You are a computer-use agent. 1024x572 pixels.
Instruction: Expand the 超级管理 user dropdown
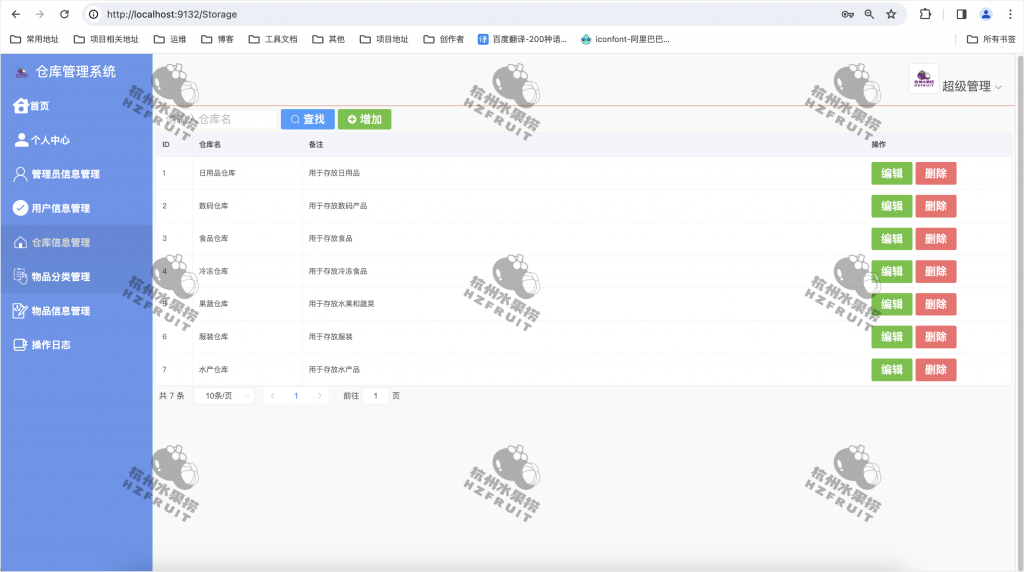point(972,86)
